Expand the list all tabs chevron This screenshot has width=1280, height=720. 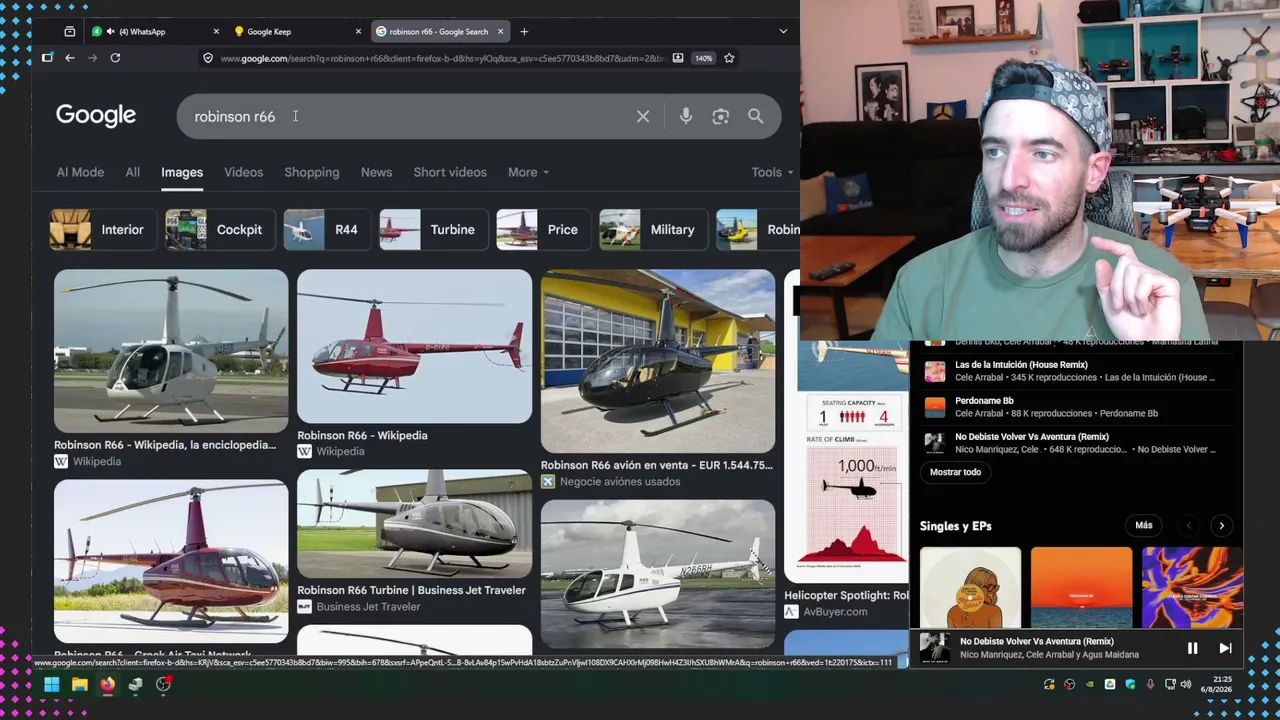tap(783, 31)
